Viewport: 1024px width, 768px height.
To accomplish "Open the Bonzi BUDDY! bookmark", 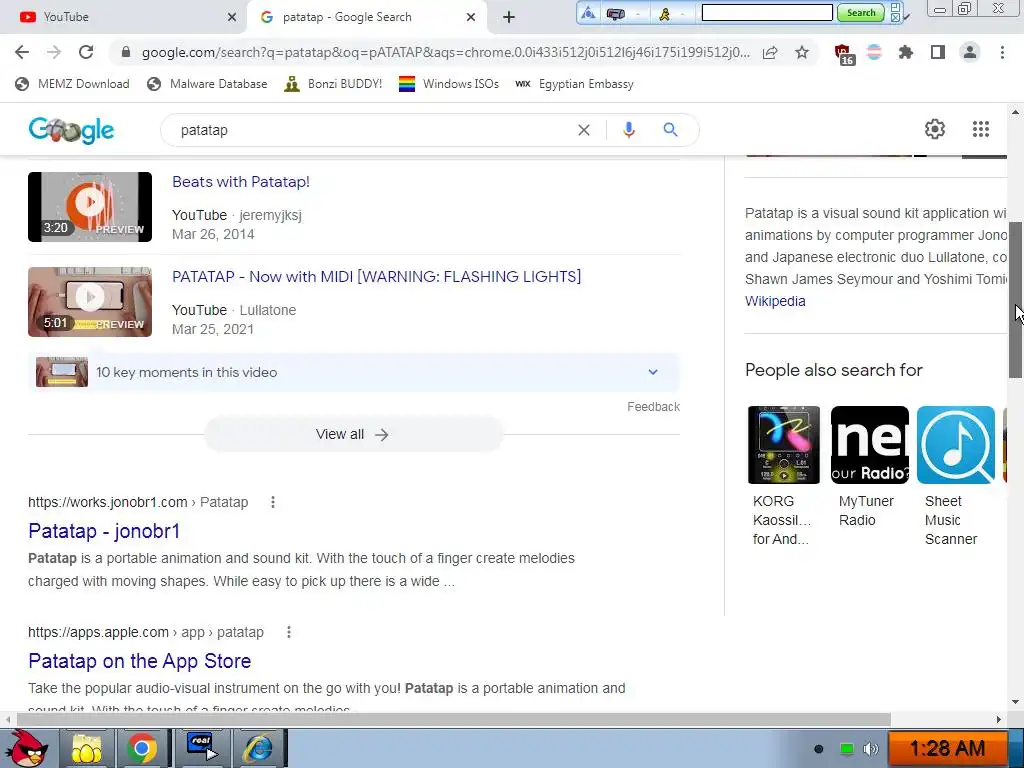I will coord(333,84).
